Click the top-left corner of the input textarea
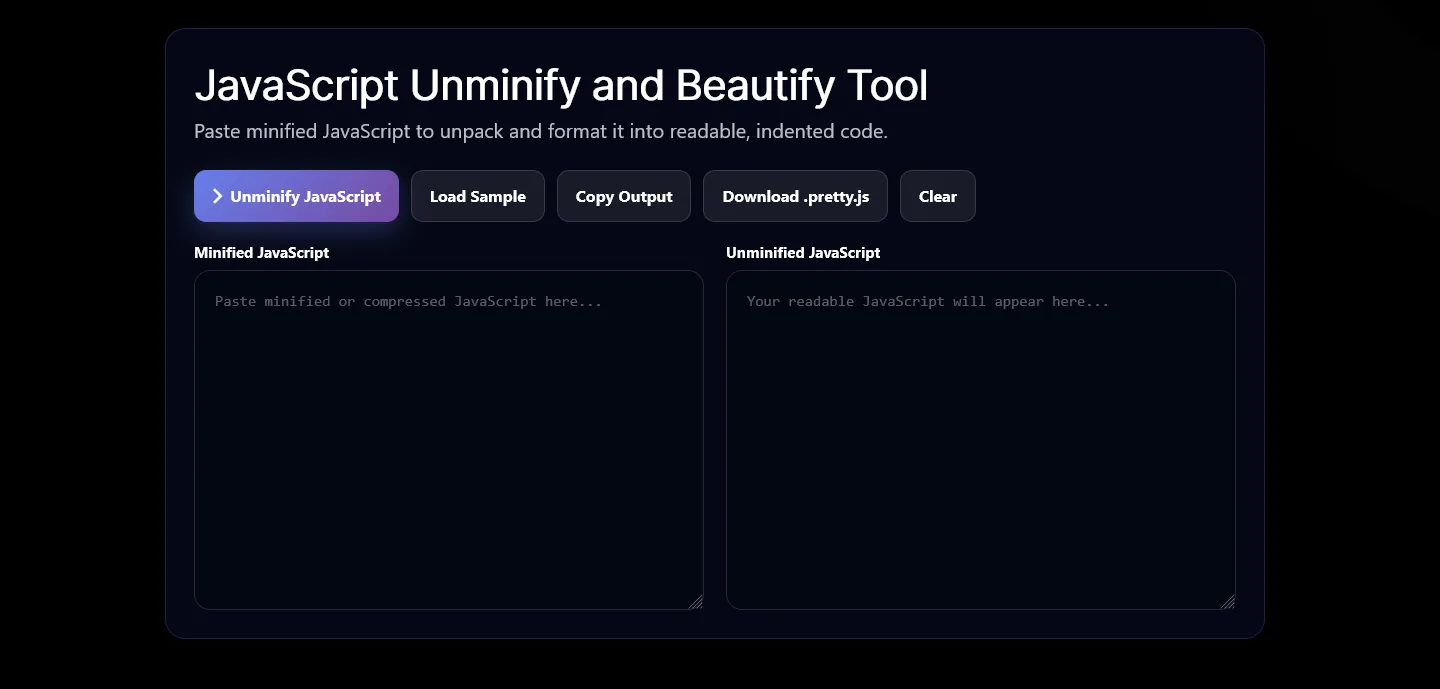 pos(200,275)
